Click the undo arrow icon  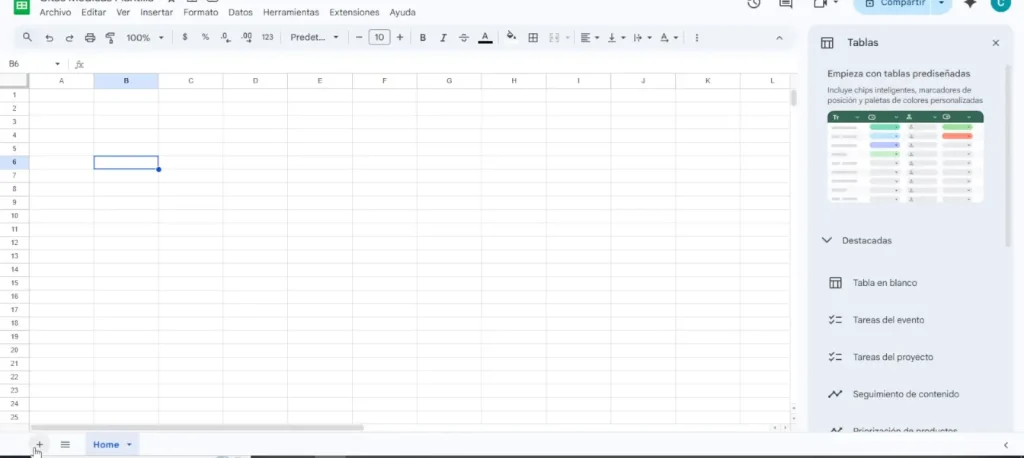49,38
